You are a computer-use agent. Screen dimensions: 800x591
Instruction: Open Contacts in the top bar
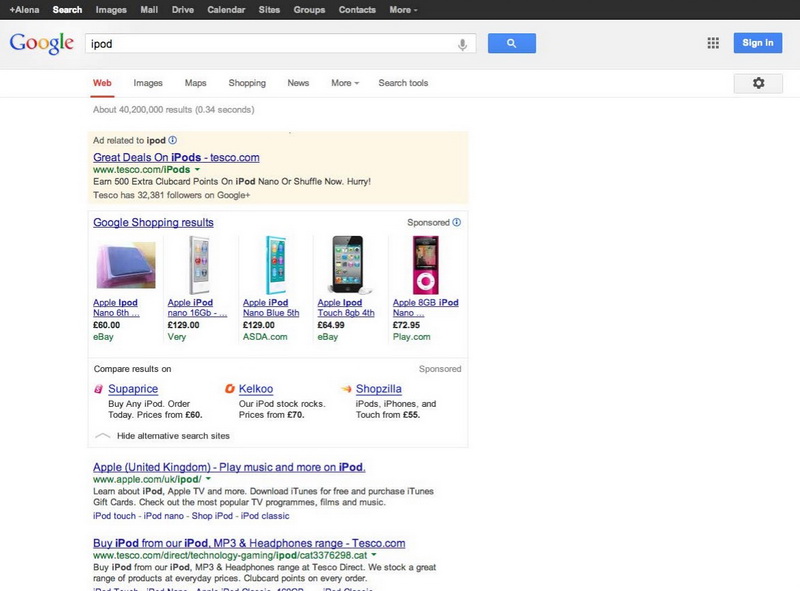click(x=357, y=10)
